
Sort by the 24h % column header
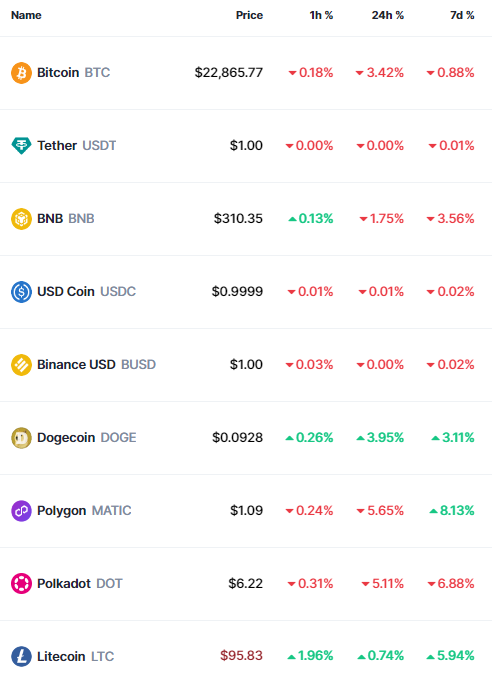[x=388, y=15]
